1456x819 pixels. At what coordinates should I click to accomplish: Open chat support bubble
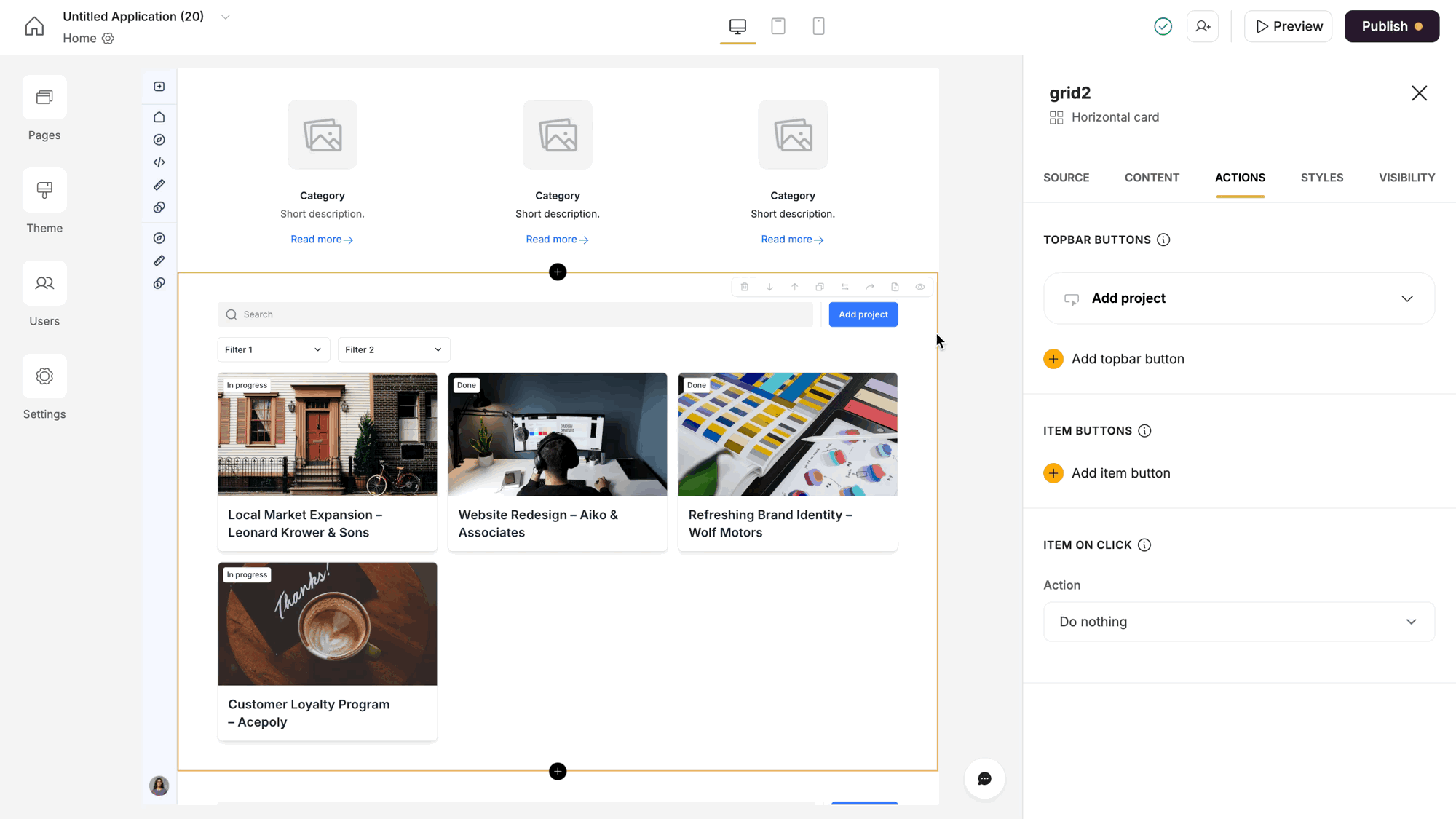(984, 778)
